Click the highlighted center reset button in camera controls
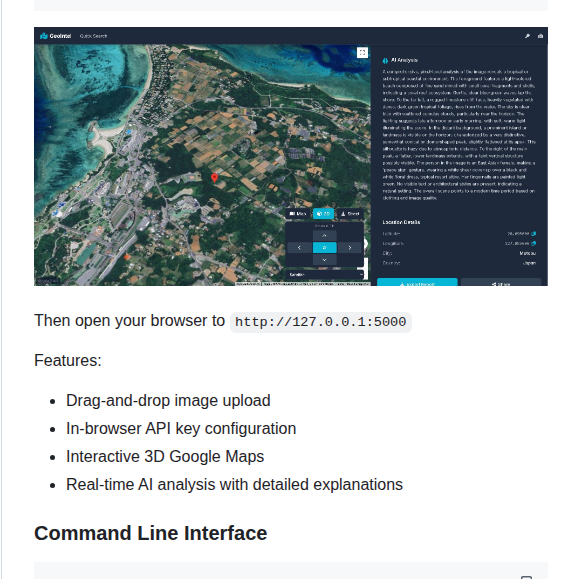The width and height of the screenshot is (580, 579). (x=324, y=248)
